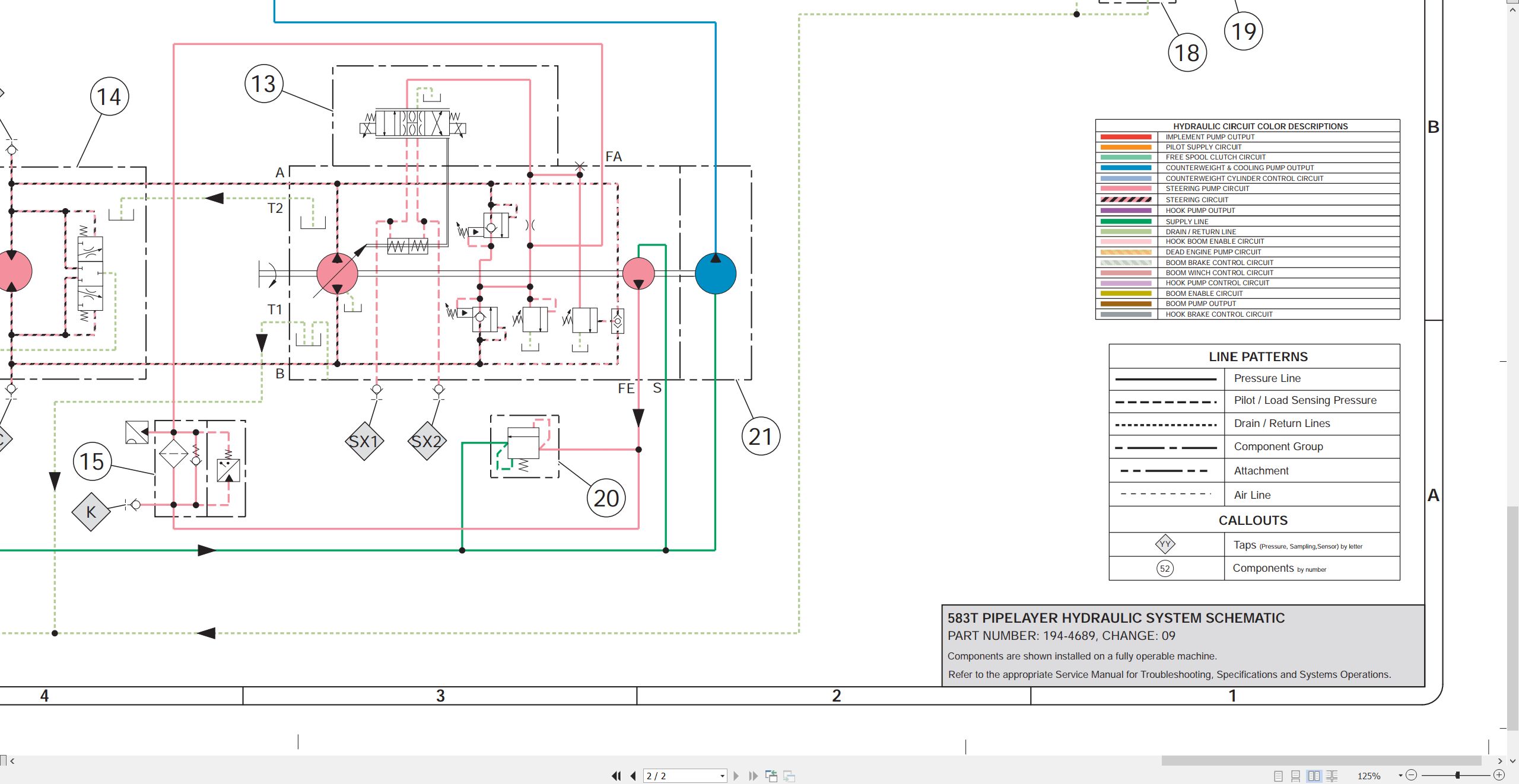This screenshot has height=784, width=1519.
Task: Click the zoom slider handle
Action: pyautogui.click(x=1458, y=775)
